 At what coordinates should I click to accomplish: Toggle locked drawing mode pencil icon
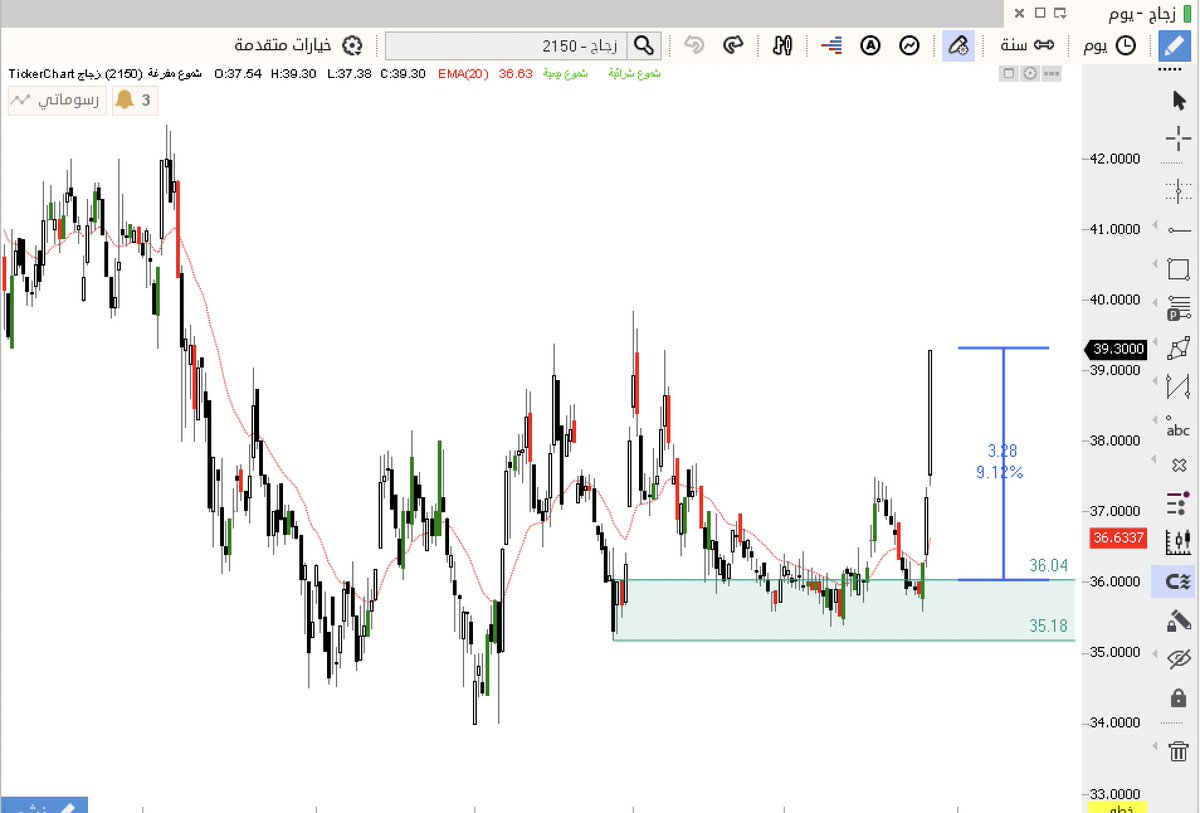[1178, 621]
